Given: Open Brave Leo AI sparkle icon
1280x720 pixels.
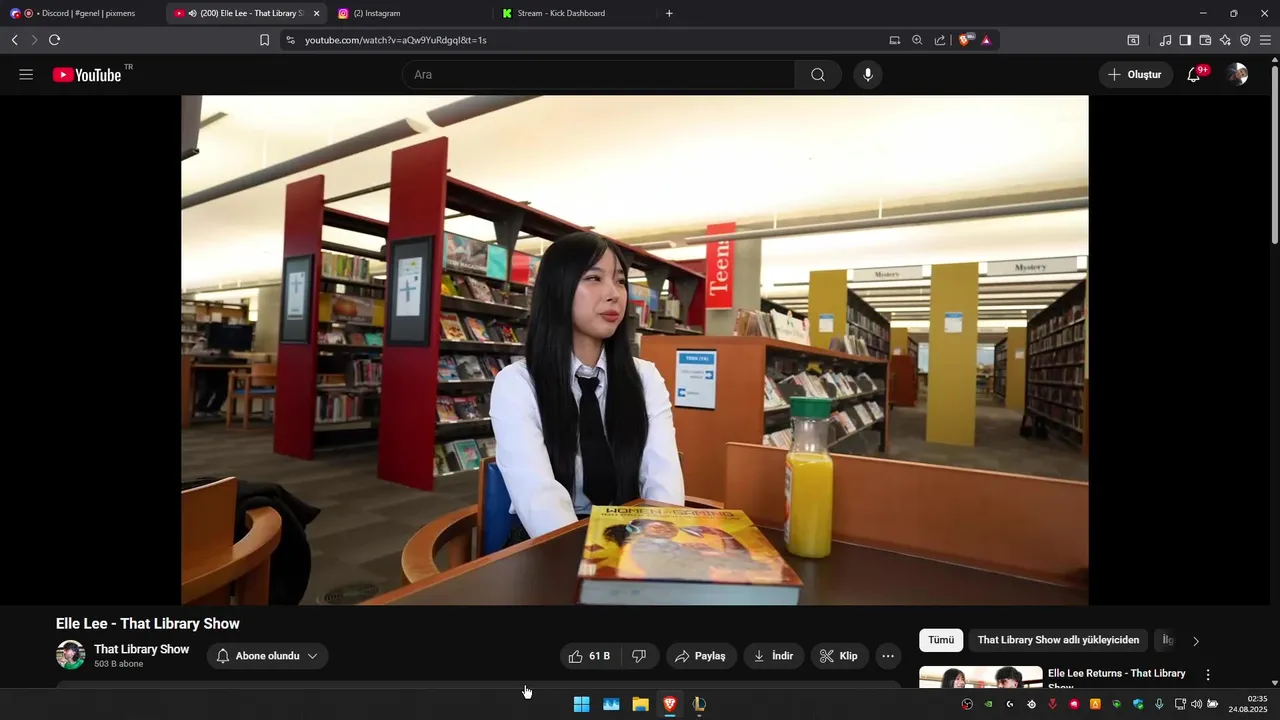Looking at the screenshot, I should [x=1225, y=40].
